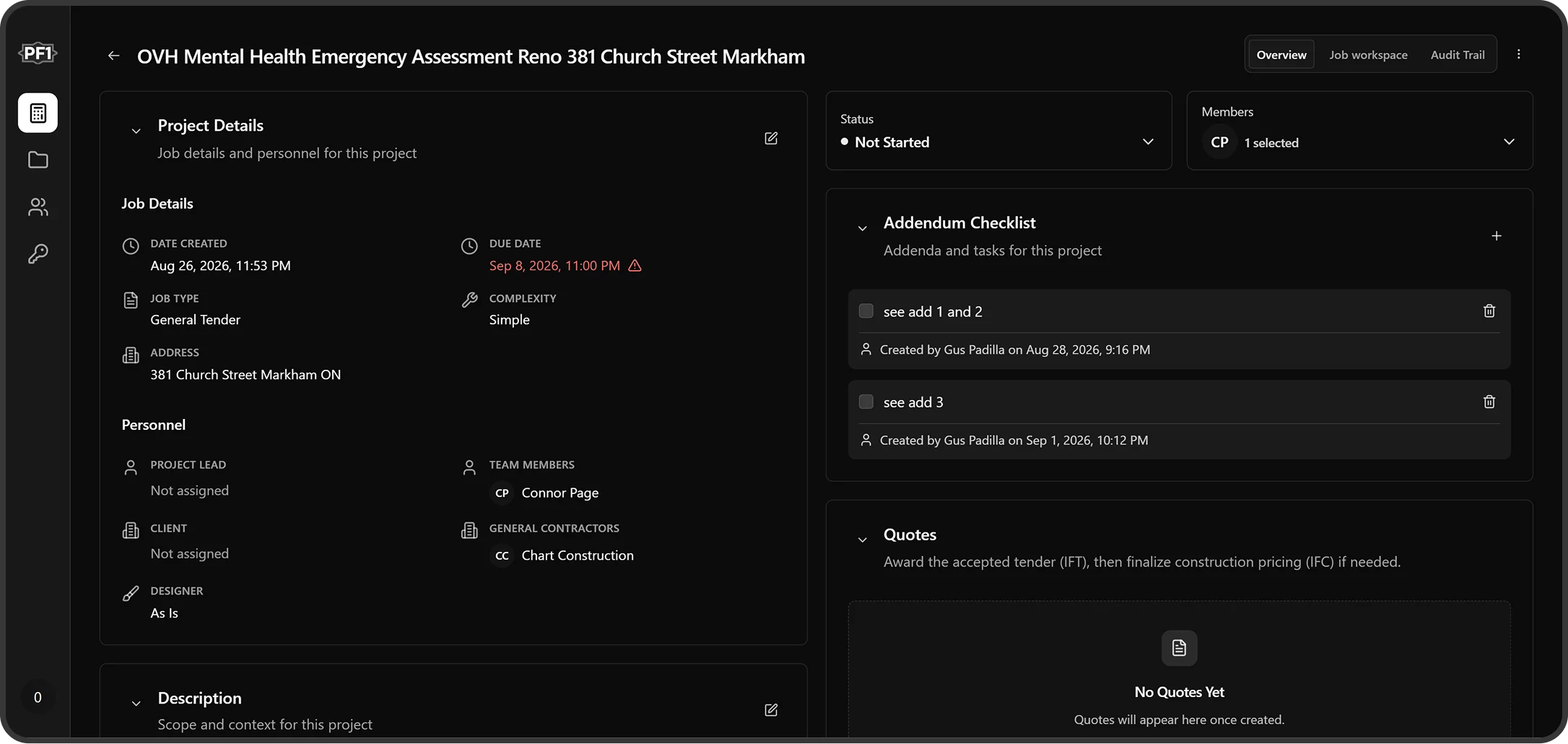Click 'Not assigned' under Project Lead
Image resolution: width=1568 pixels, height=744 pixels.
point(189,490)
